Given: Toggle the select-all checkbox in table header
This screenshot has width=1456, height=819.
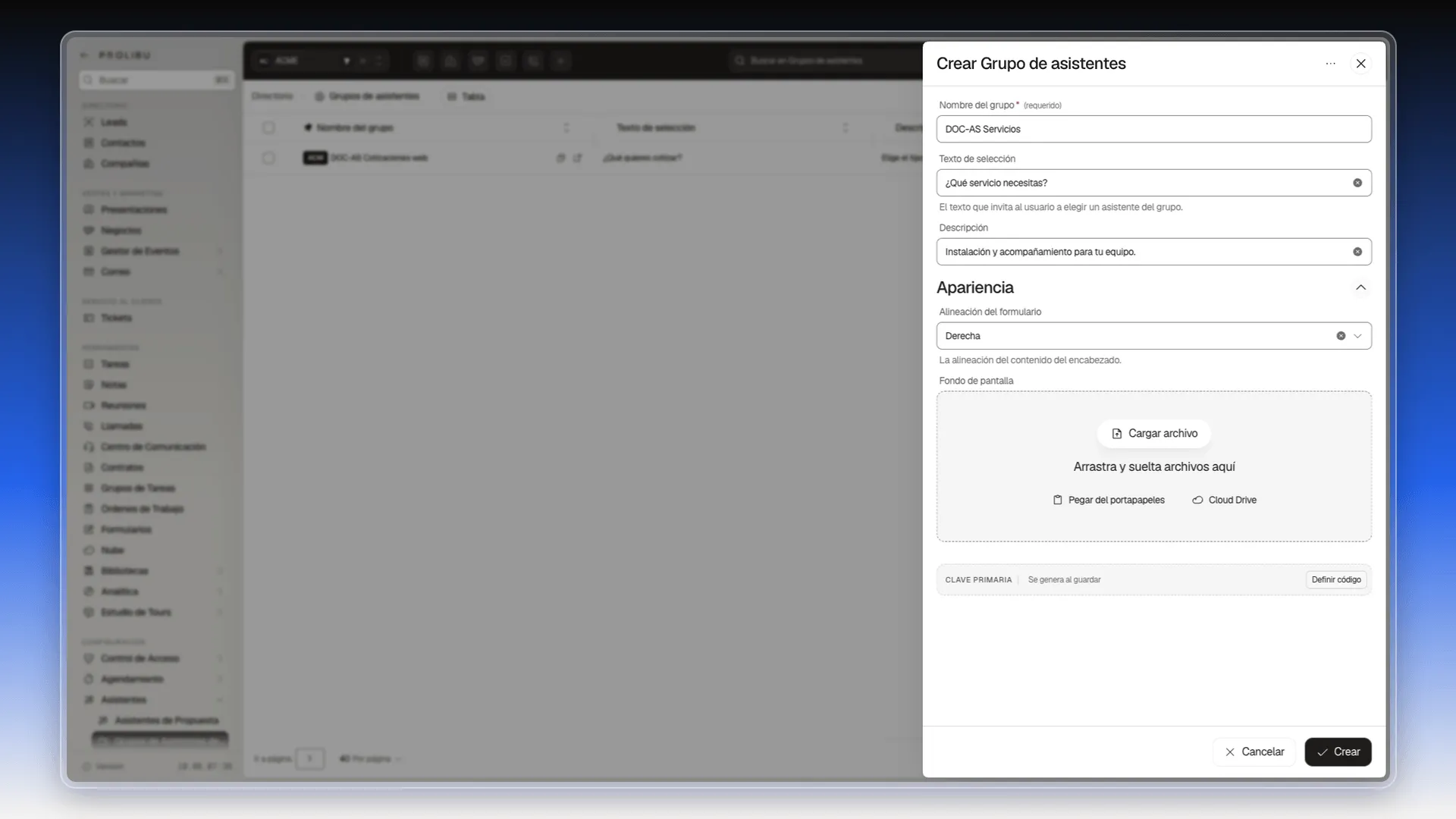Looking at the screenshot, I should click(x=268, y=127).
